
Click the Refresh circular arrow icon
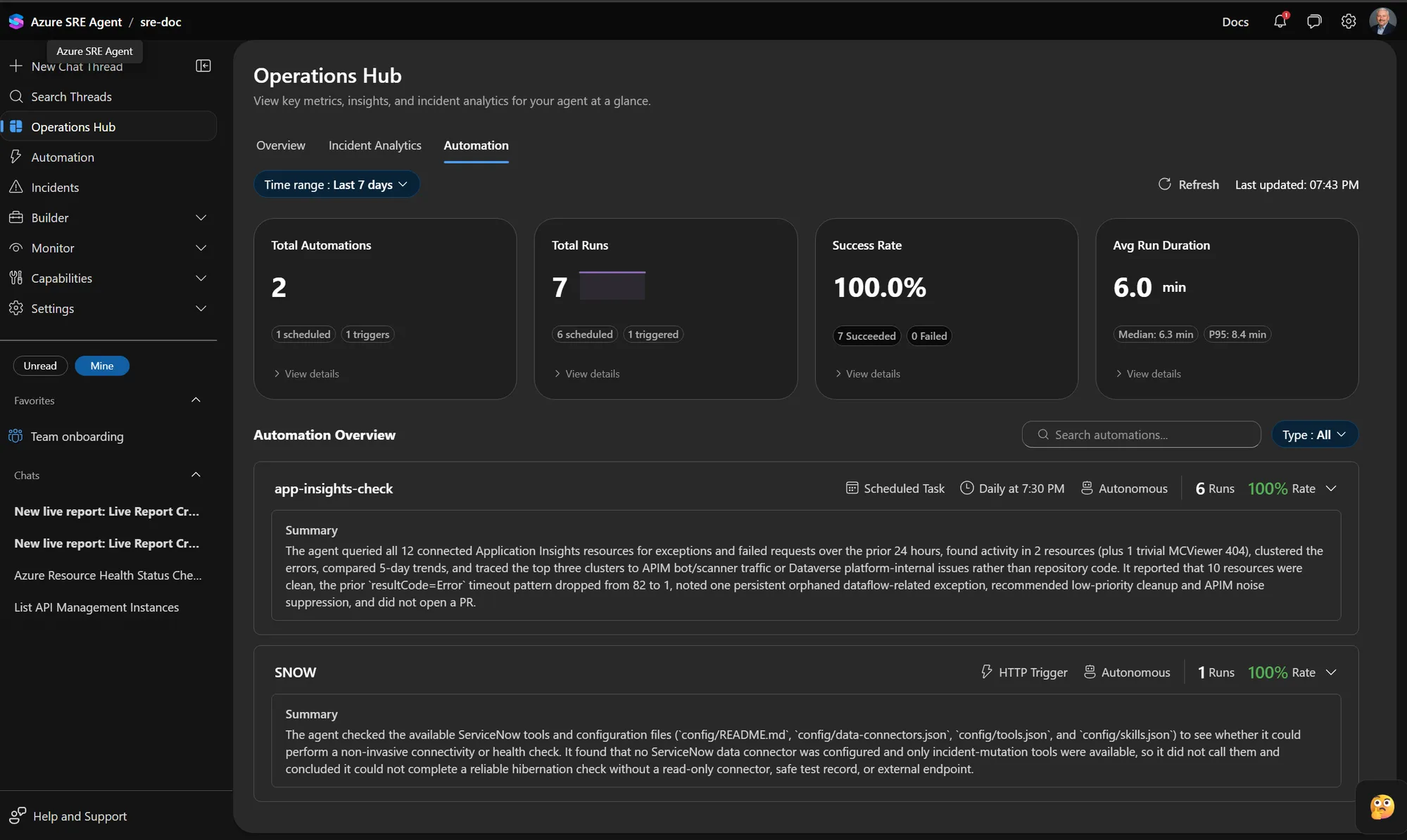tap(1165, 184)
